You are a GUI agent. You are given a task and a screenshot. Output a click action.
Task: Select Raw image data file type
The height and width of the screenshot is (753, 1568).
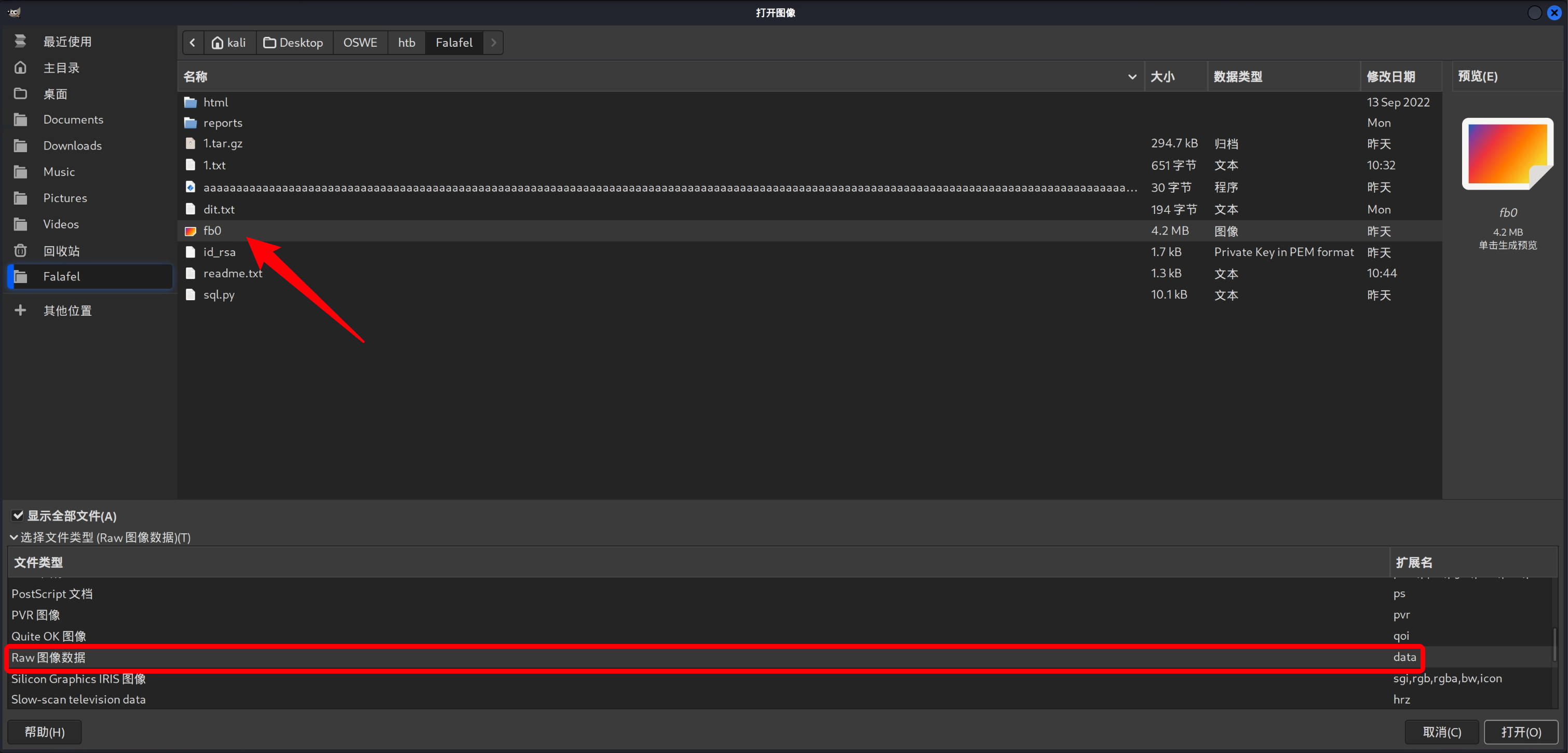49,657
